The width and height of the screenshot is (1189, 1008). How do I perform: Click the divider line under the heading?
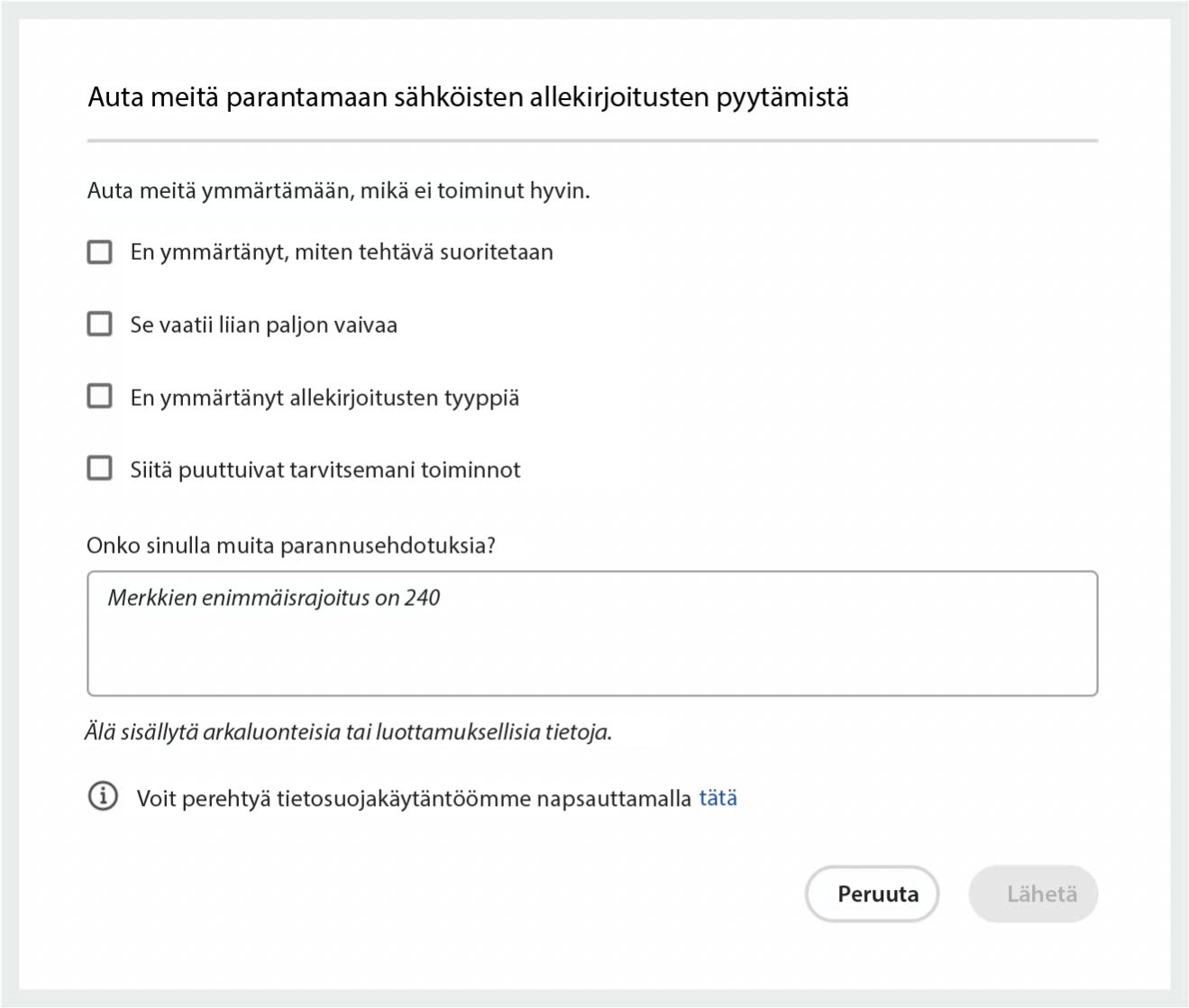[592, 139]
